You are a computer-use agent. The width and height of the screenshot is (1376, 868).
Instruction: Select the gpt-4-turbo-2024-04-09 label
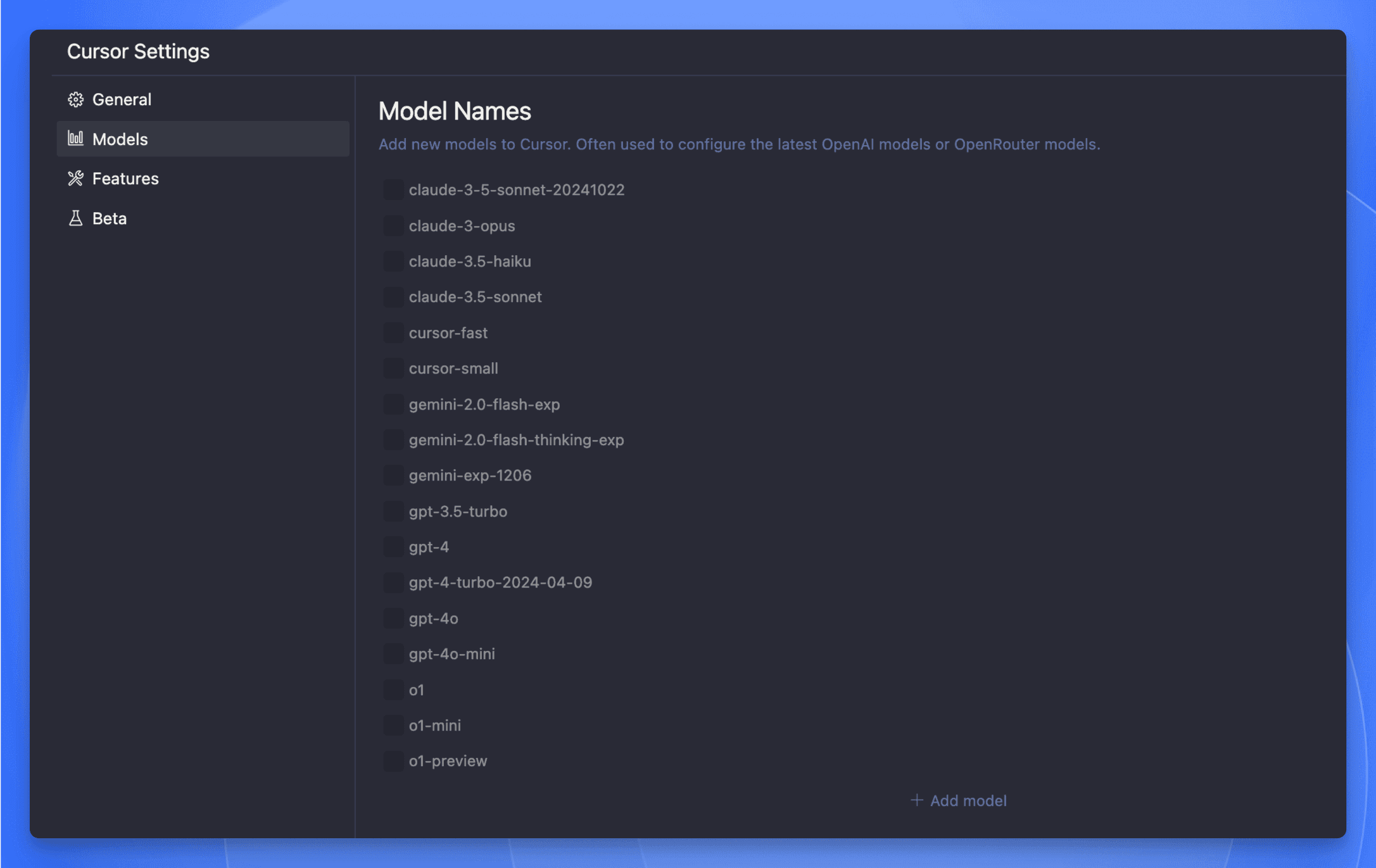tap(501, 582)
